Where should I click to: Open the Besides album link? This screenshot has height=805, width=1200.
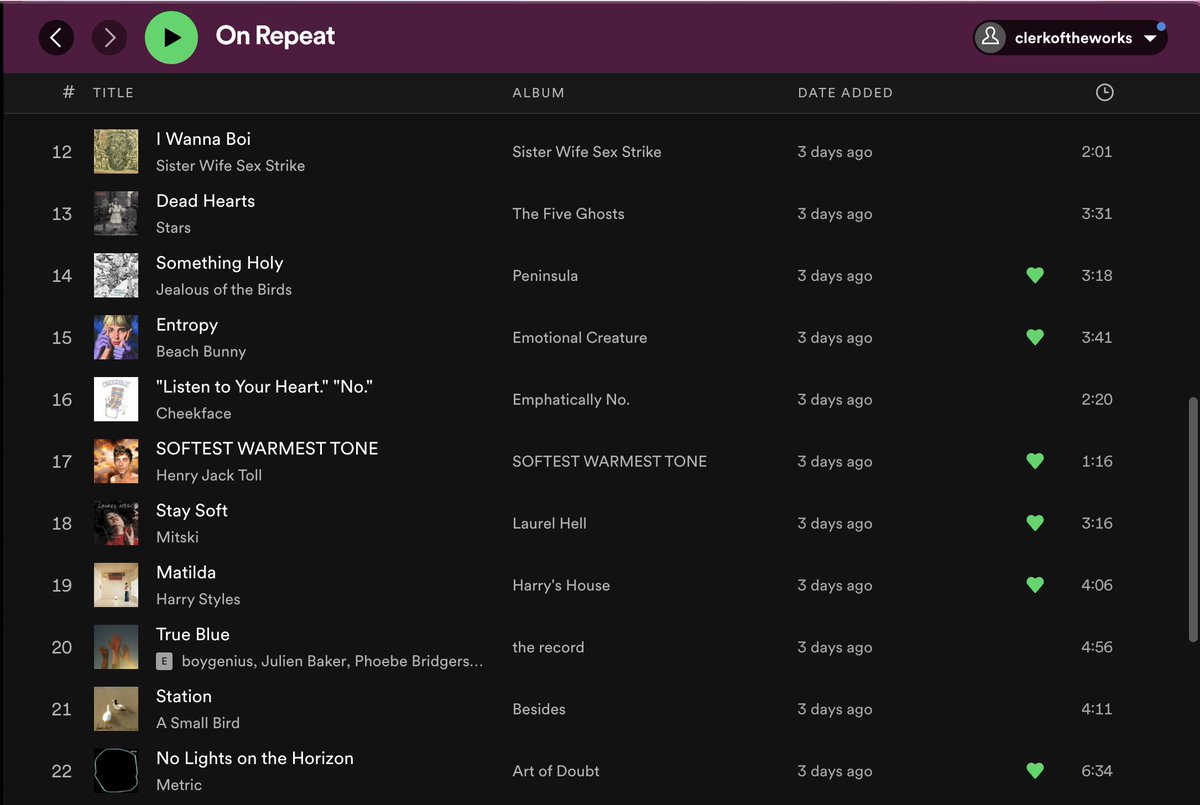point(539,710)
